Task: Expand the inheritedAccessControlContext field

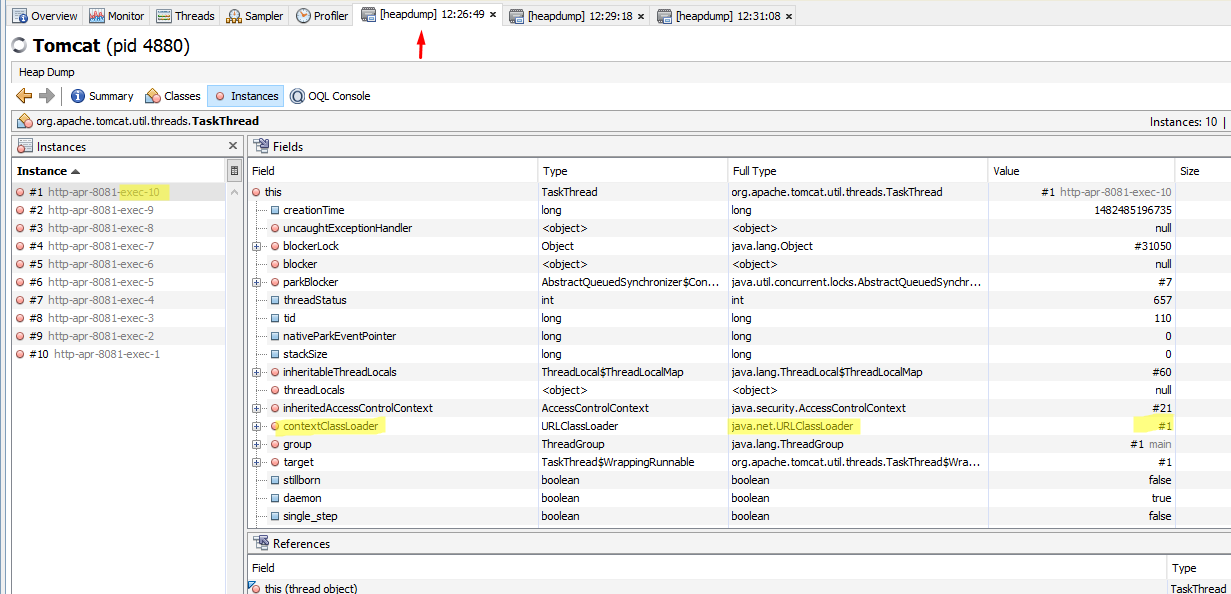Action: [x=257, y=408]
